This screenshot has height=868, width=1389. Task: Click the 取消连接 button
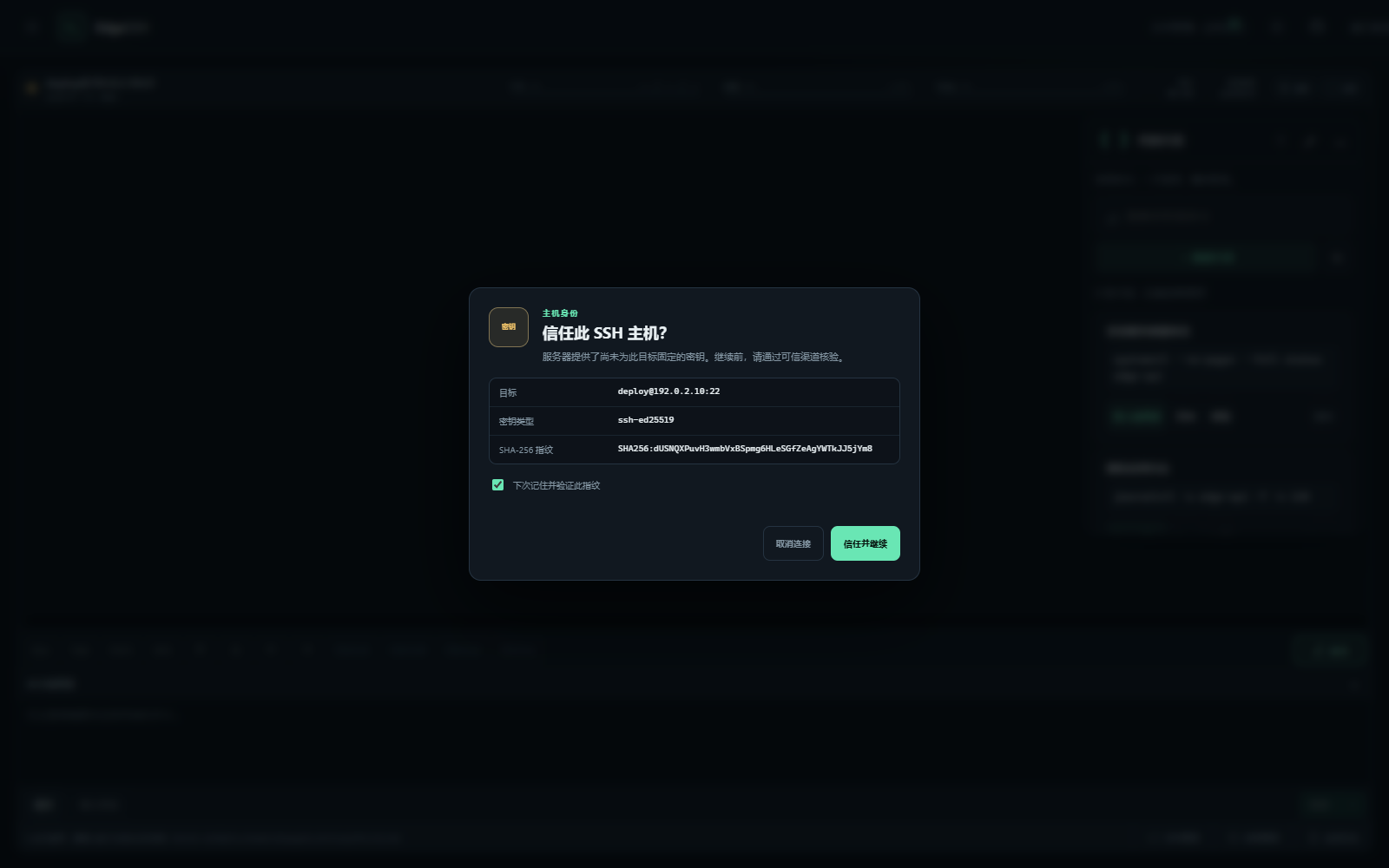(x=793, y=543)
